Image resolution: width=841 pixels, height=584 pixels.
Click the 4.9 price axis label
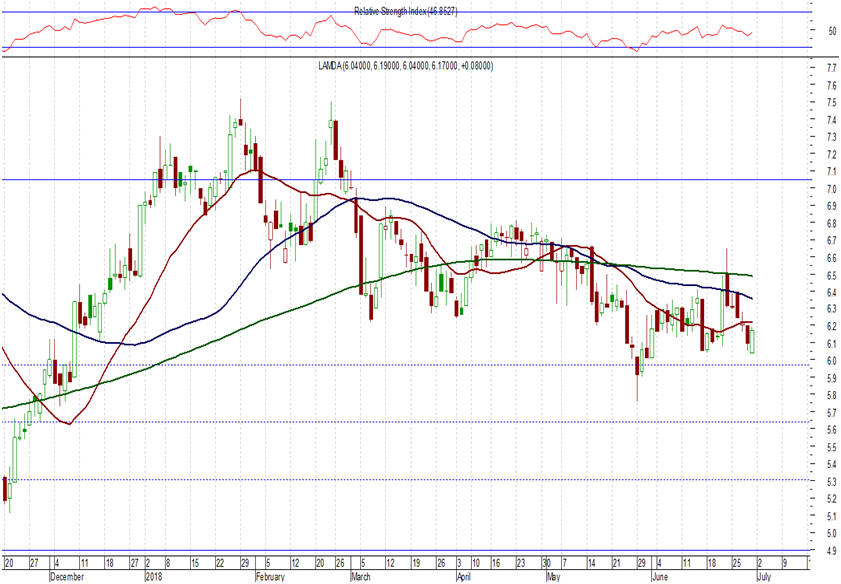(832, 551)
